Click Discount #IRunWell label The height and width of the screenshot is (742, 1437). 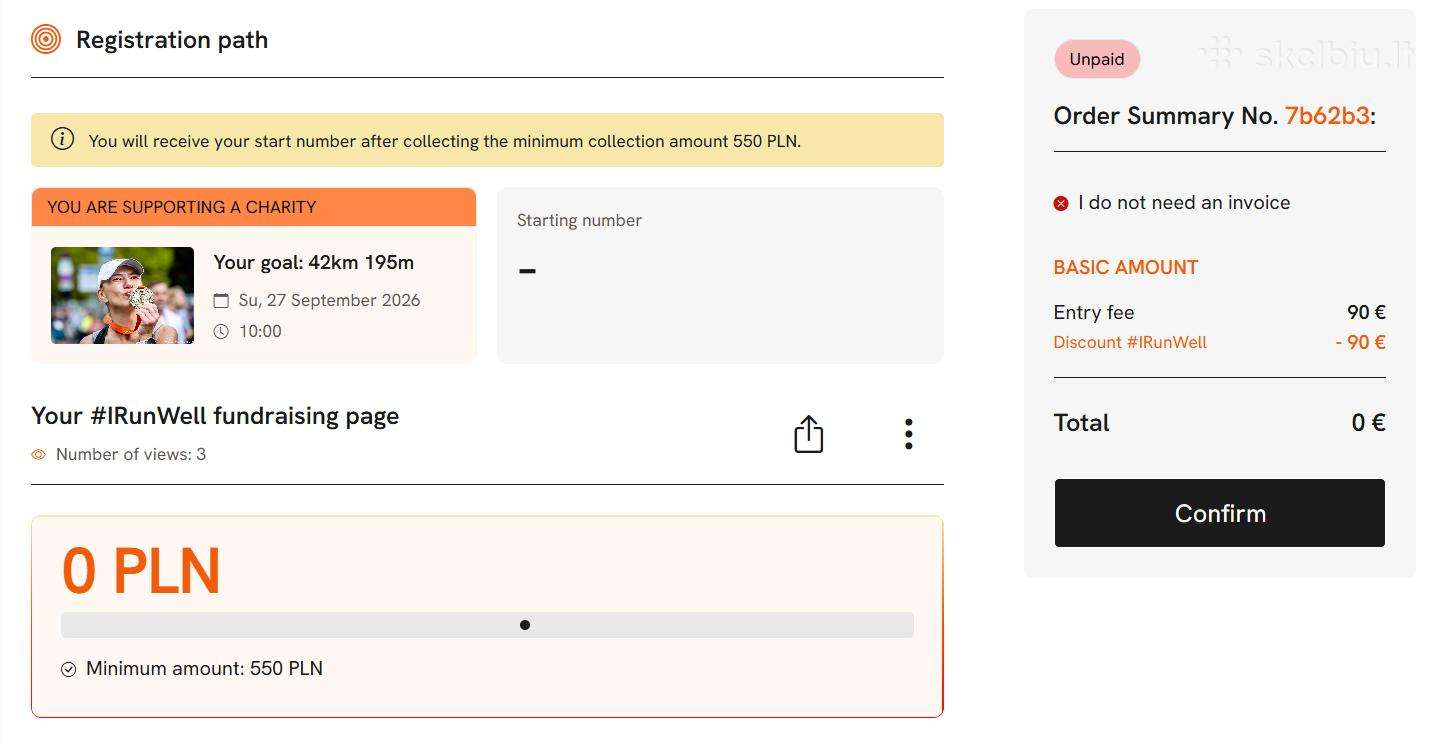(1130, 342)
